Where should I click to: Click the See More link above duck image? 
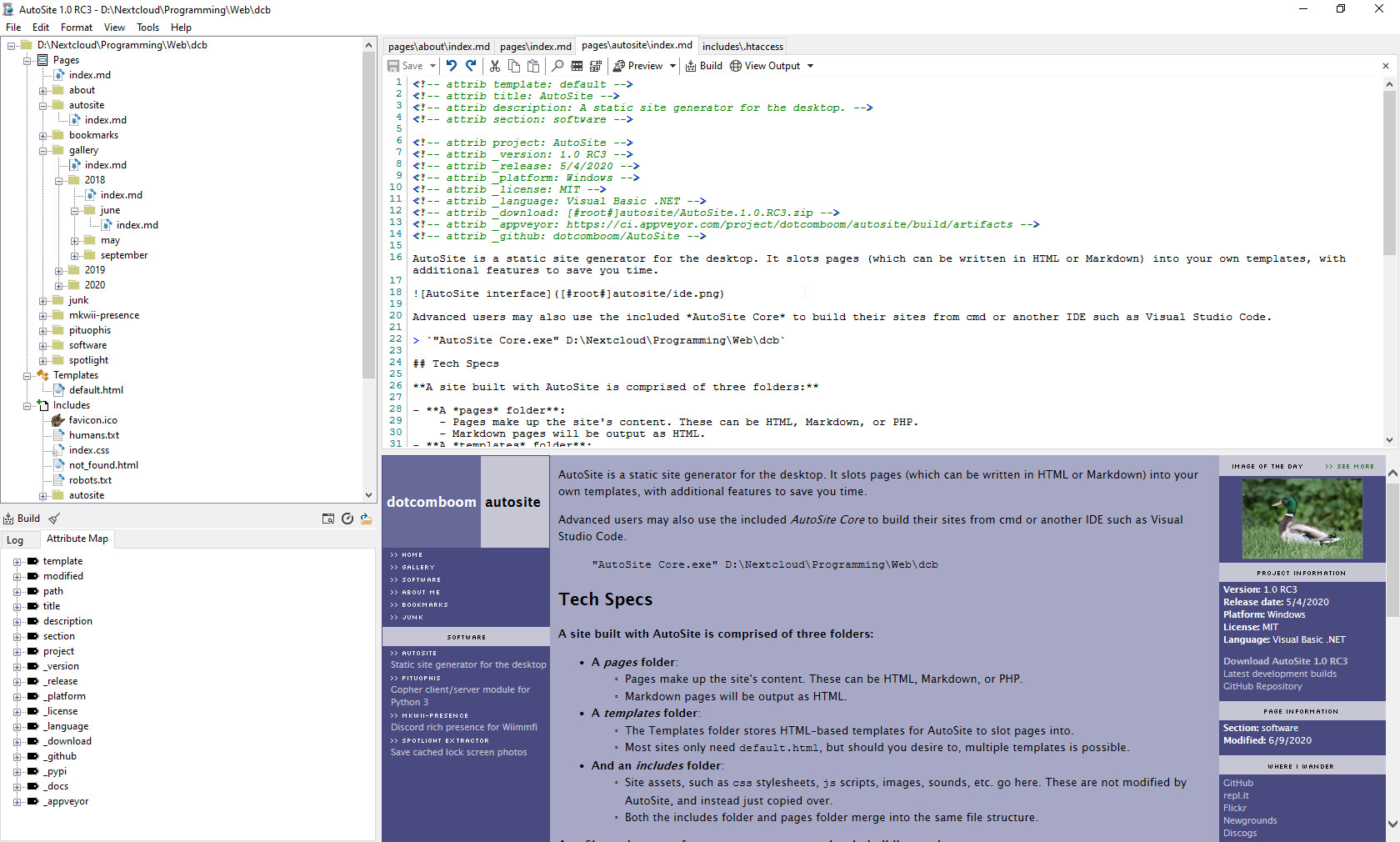1349,467
